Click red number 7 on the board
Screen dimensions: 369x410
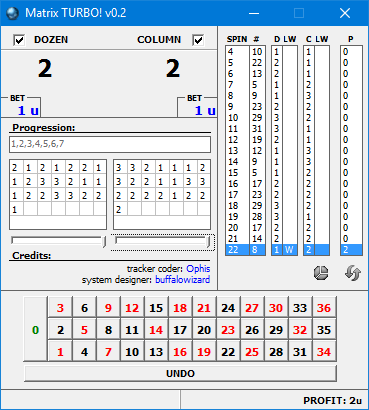tap(108, 352)
